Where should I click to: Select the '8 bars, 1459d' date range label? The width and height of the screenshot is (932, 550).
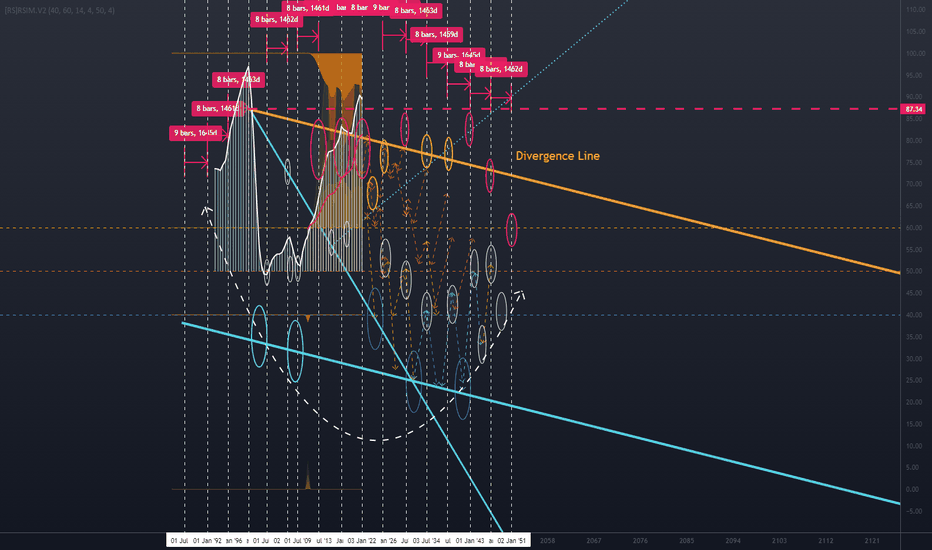pyautogui.click(x=436, y=34)
